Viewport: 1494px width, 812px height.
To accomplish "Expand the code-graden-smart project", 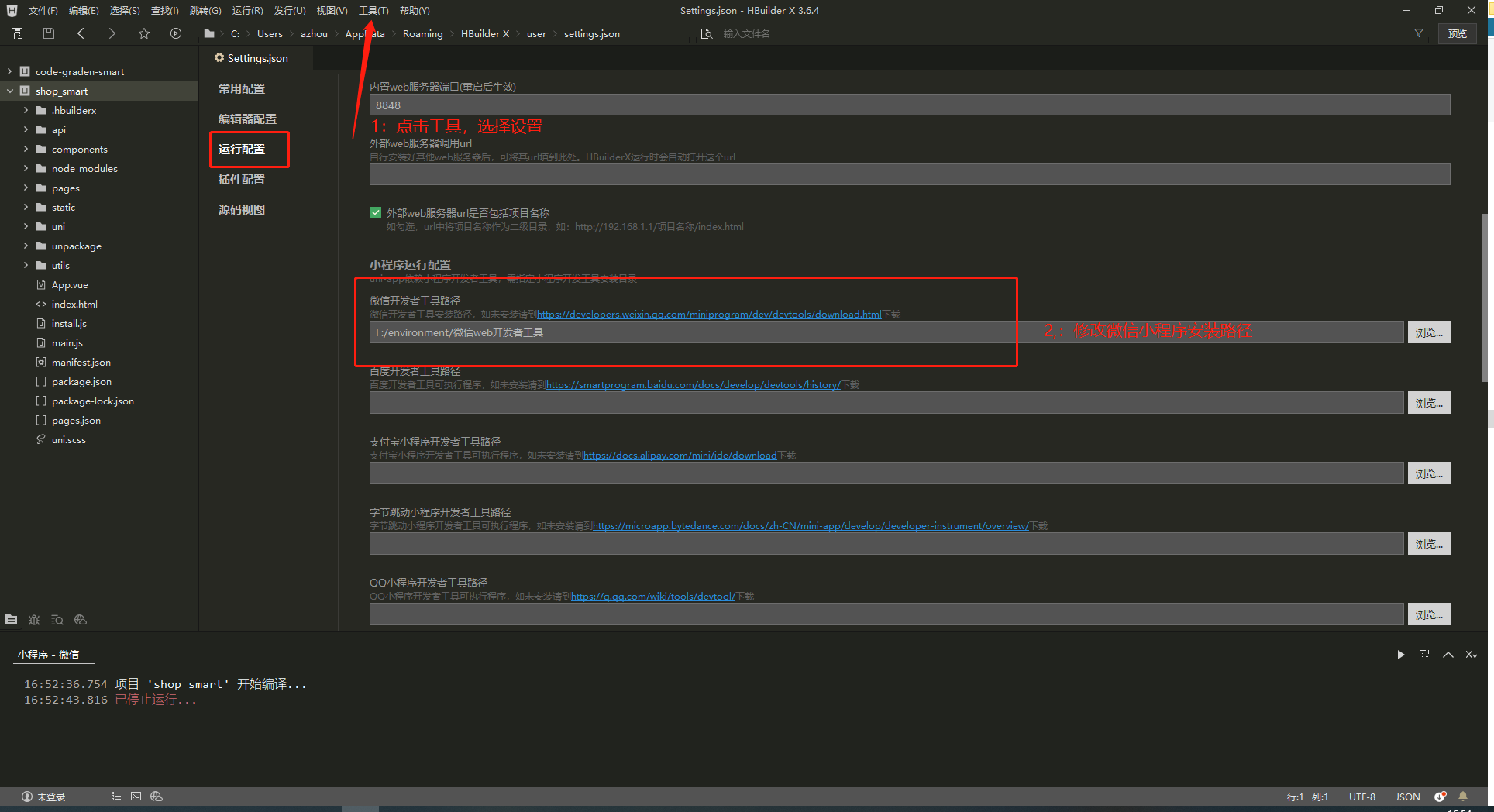I will (9, 71).
